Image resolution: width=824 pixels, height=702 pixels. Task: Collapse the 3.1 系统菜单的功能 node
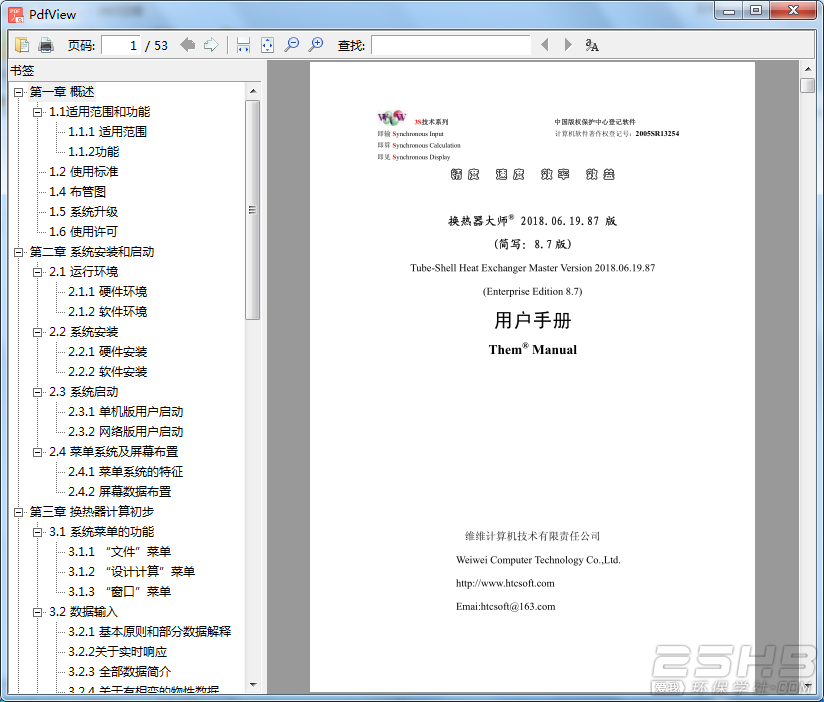(x=37, y=532)
